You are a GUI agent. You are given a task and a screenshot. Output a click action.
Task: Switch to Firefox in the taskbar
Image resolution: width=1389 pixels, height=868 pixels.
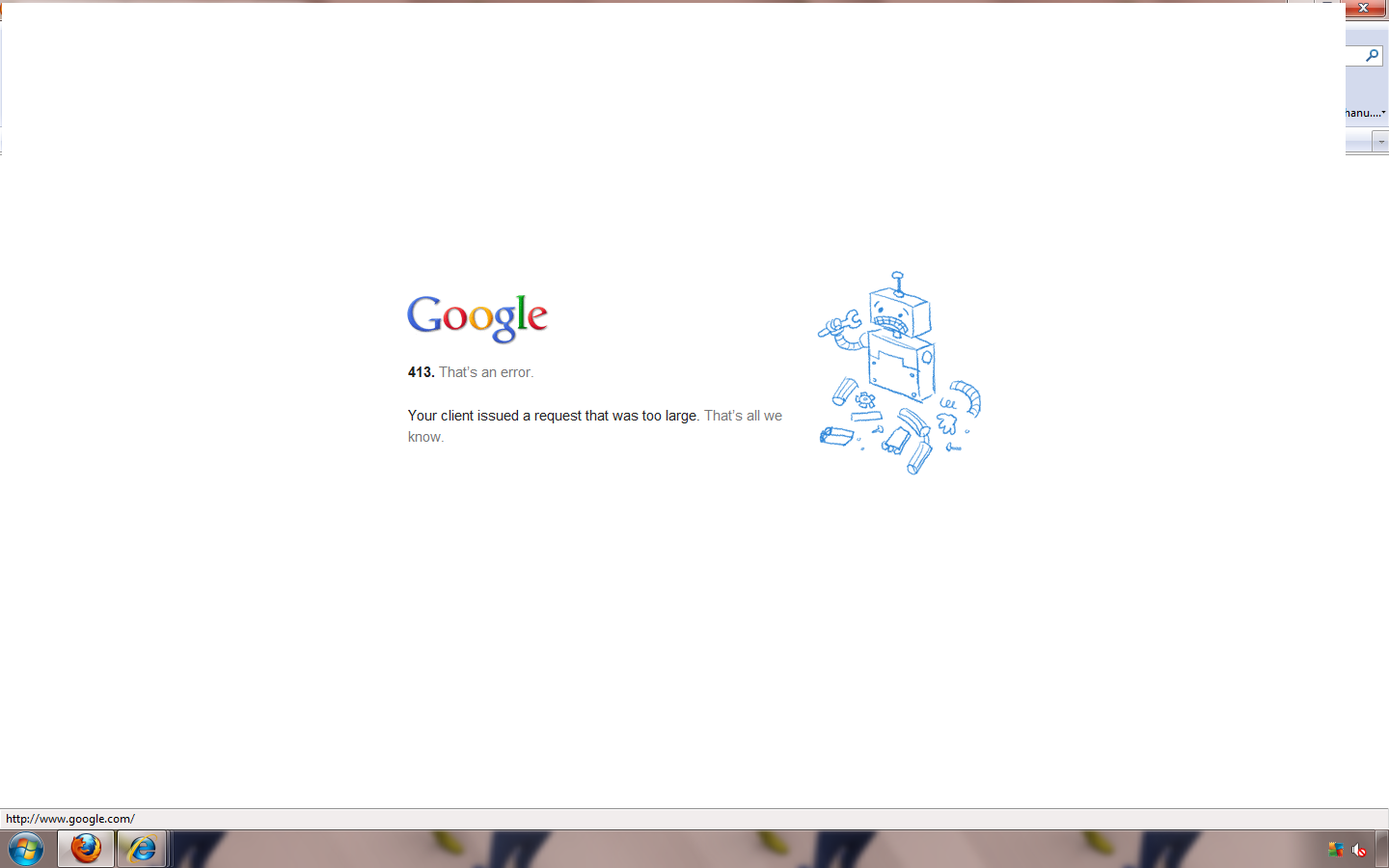tap(86, 850)
